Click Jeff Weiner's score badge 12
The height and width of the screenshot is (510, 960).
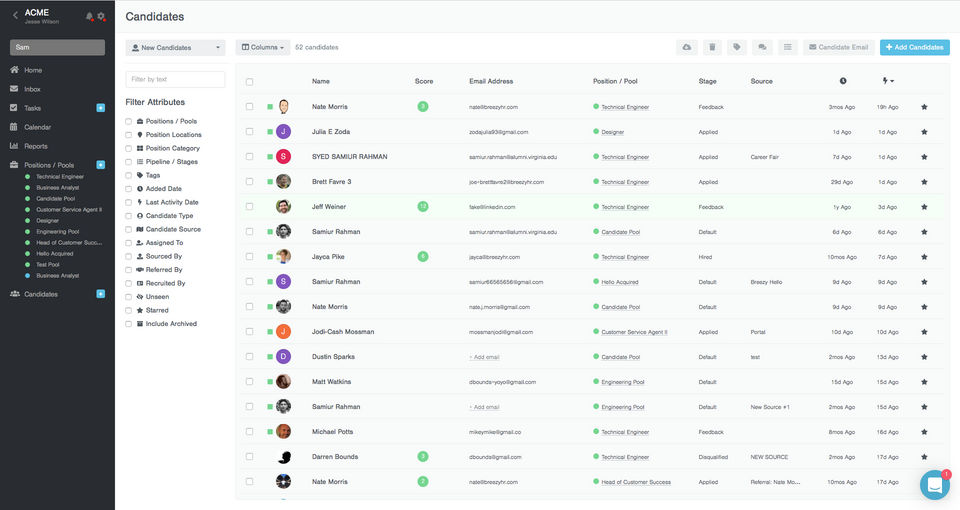[x=422, y=207]
